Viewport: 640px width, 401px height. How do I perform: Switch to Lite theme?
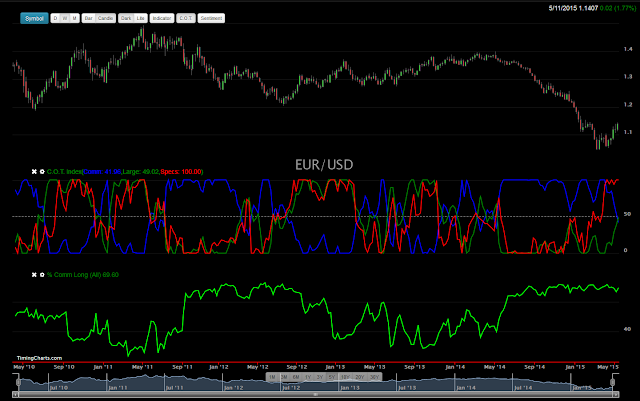(x=140, y=18)
